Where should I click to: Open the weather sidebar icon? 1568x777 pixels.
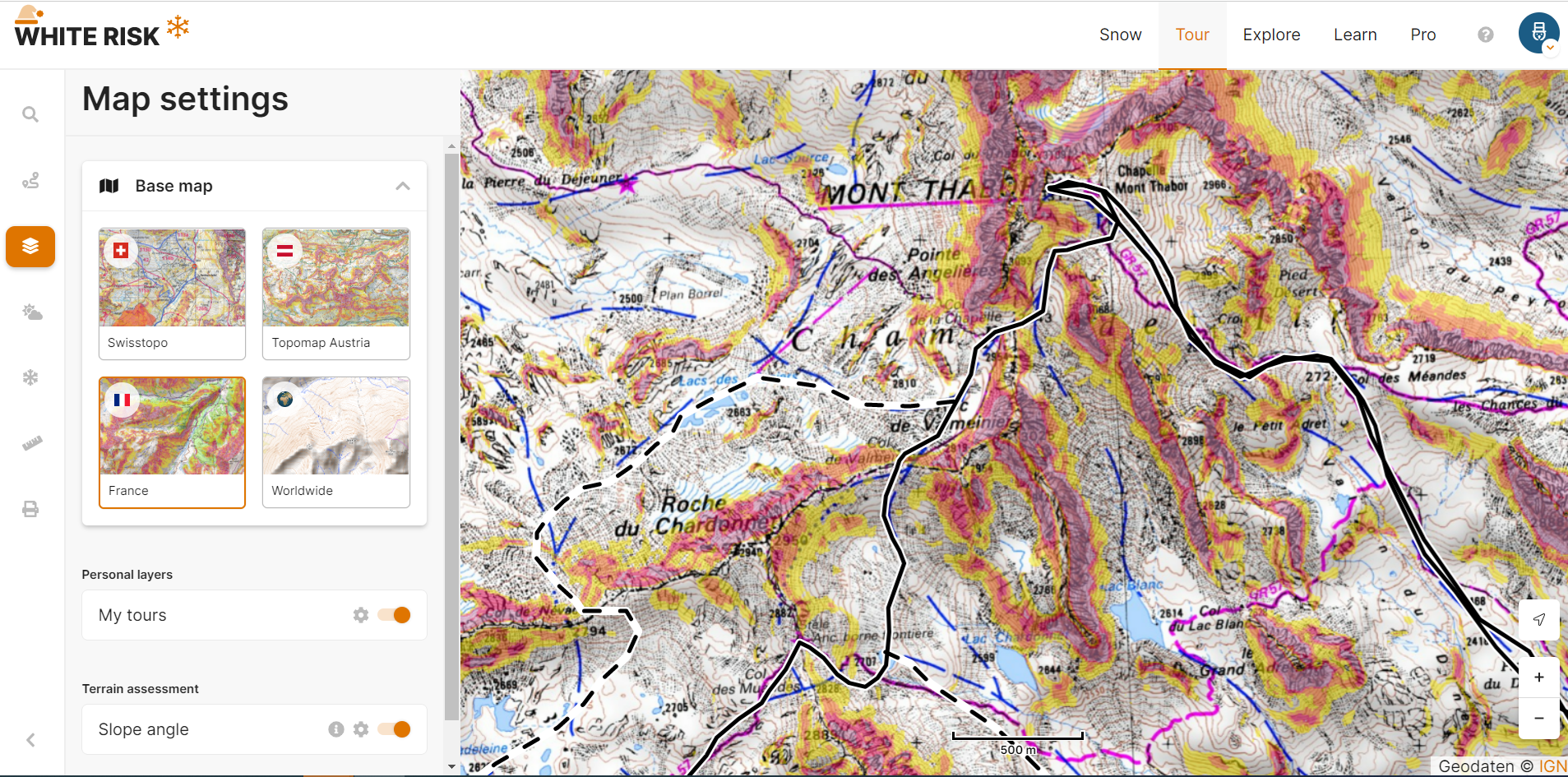click(31, 312)
